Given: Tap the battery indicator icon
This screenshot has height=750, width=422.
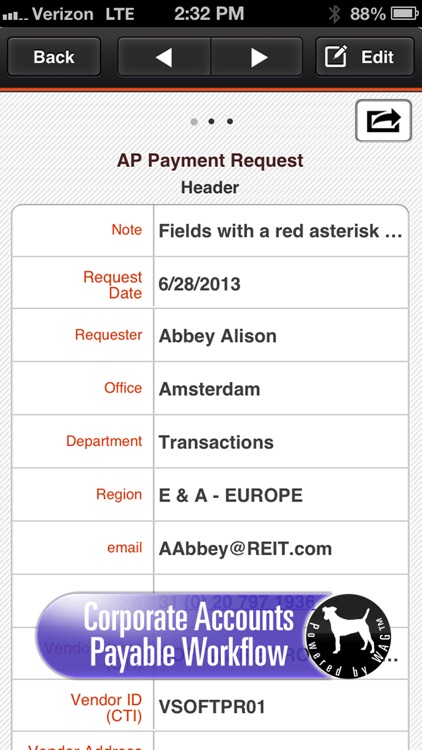Looking at the screenshot, I should (405, 14).
